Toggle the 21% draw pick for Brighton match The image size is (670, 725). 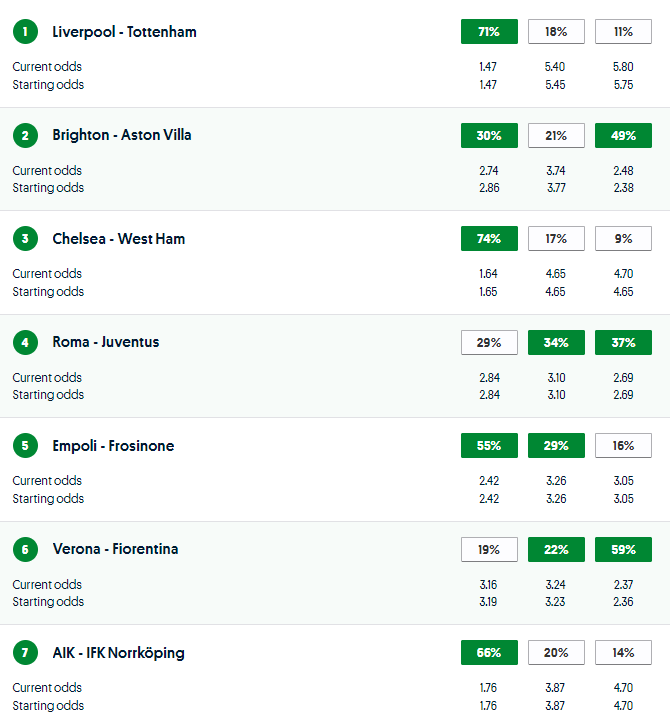(556, 135)
